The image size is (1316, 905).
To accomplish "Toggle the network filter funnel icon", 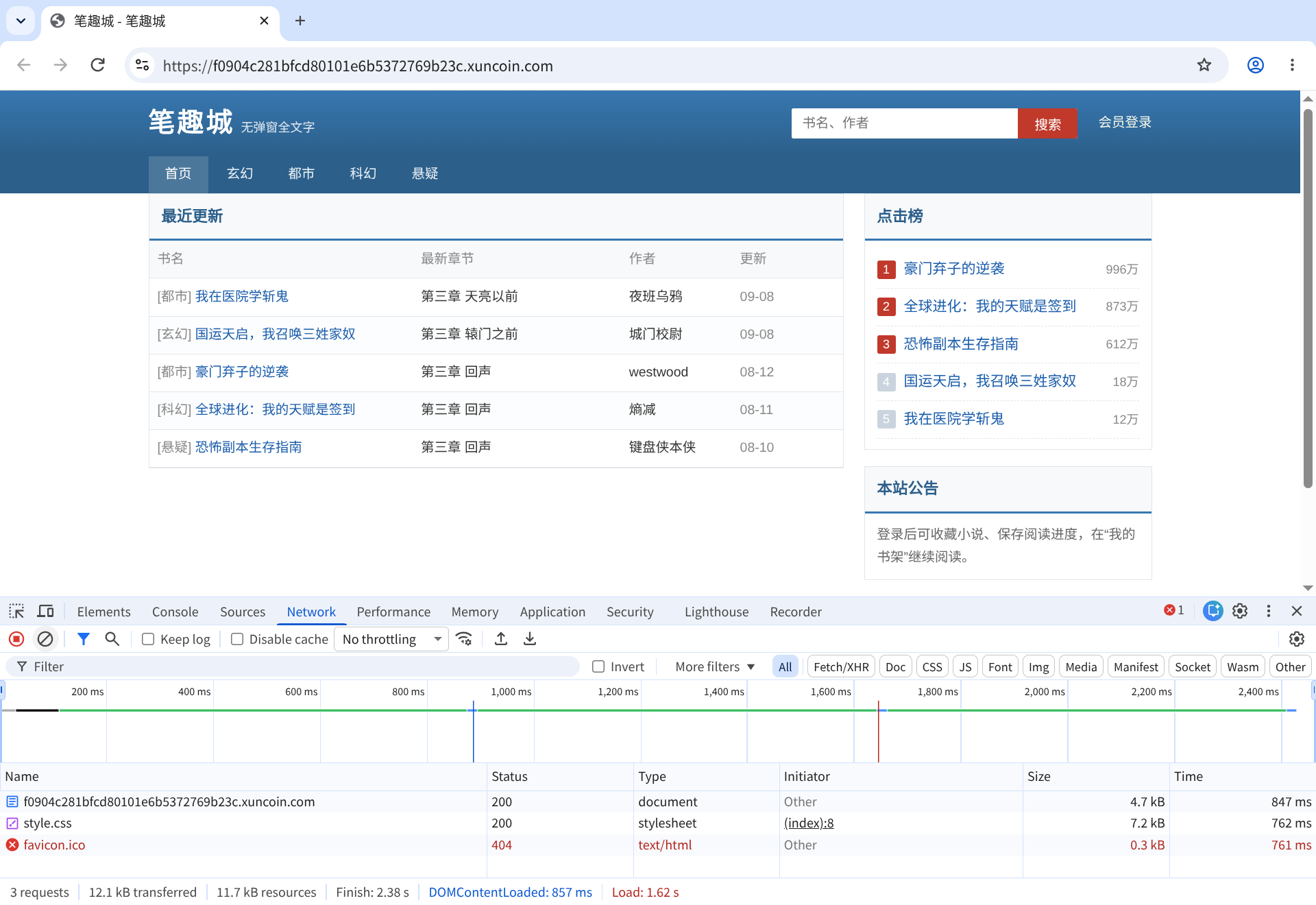I will 84,639.
